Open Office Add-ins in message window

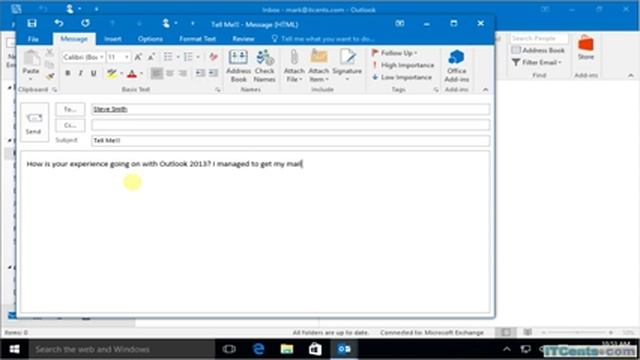pyautogui.click(x=457, y=66)
